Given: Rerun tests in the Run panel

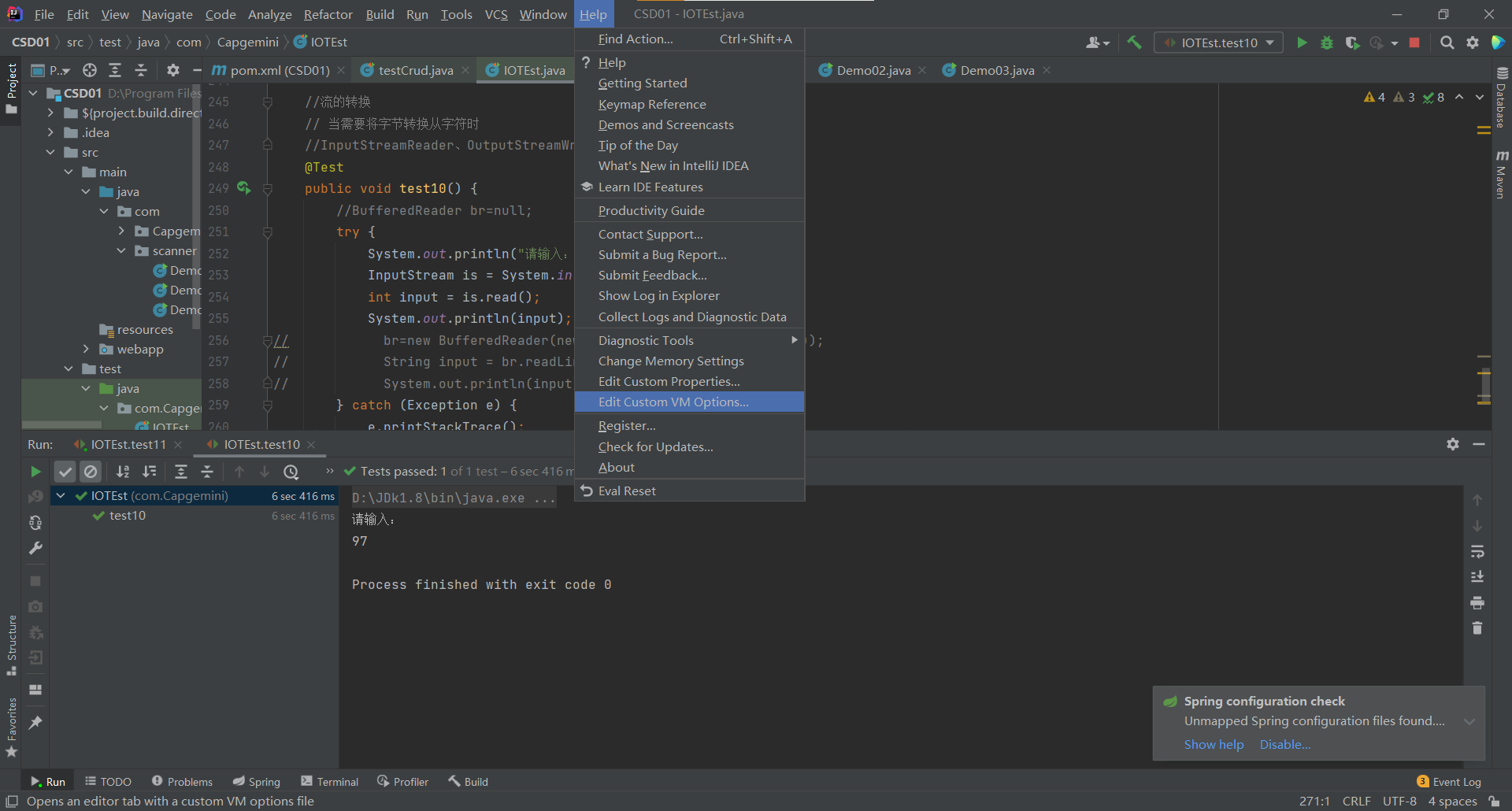Looking at the screenshot, I should (35, 472).
